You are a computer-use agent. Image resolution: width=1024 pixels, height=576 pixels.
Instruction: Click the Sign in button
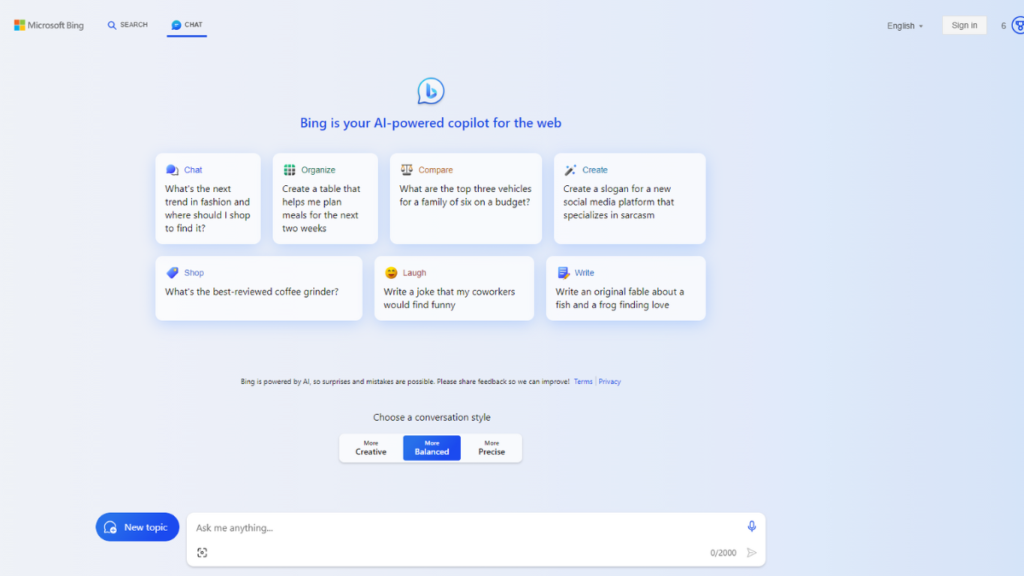pyautogui.click(x=965, y=25)
